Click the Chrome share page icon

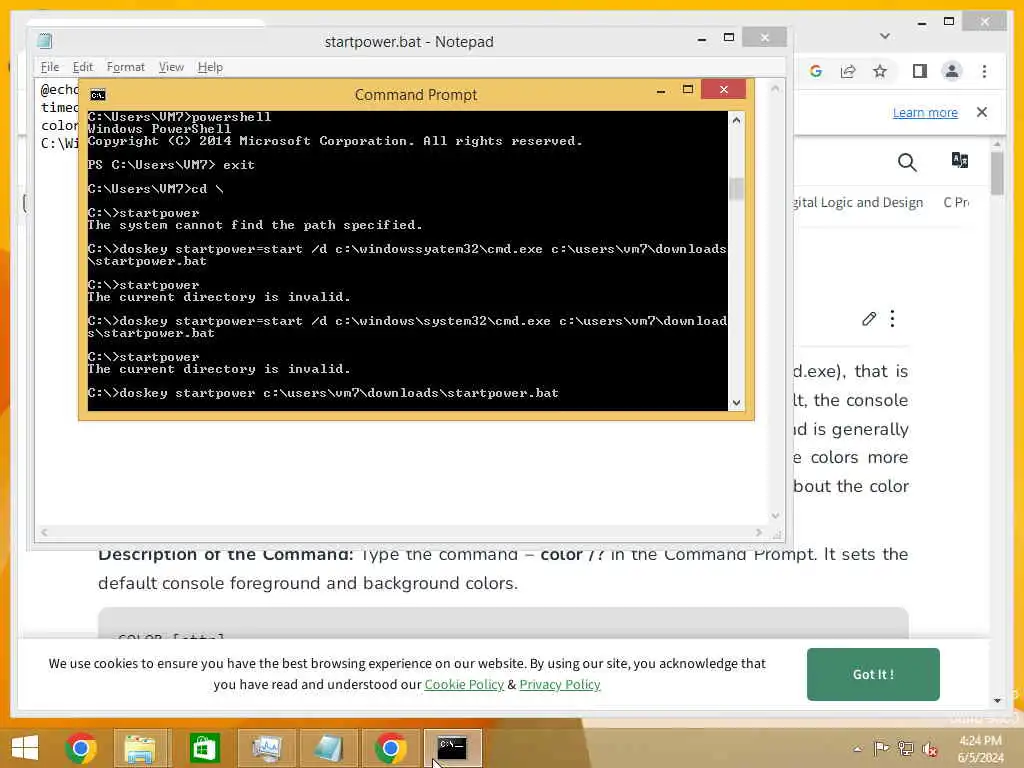848,71
